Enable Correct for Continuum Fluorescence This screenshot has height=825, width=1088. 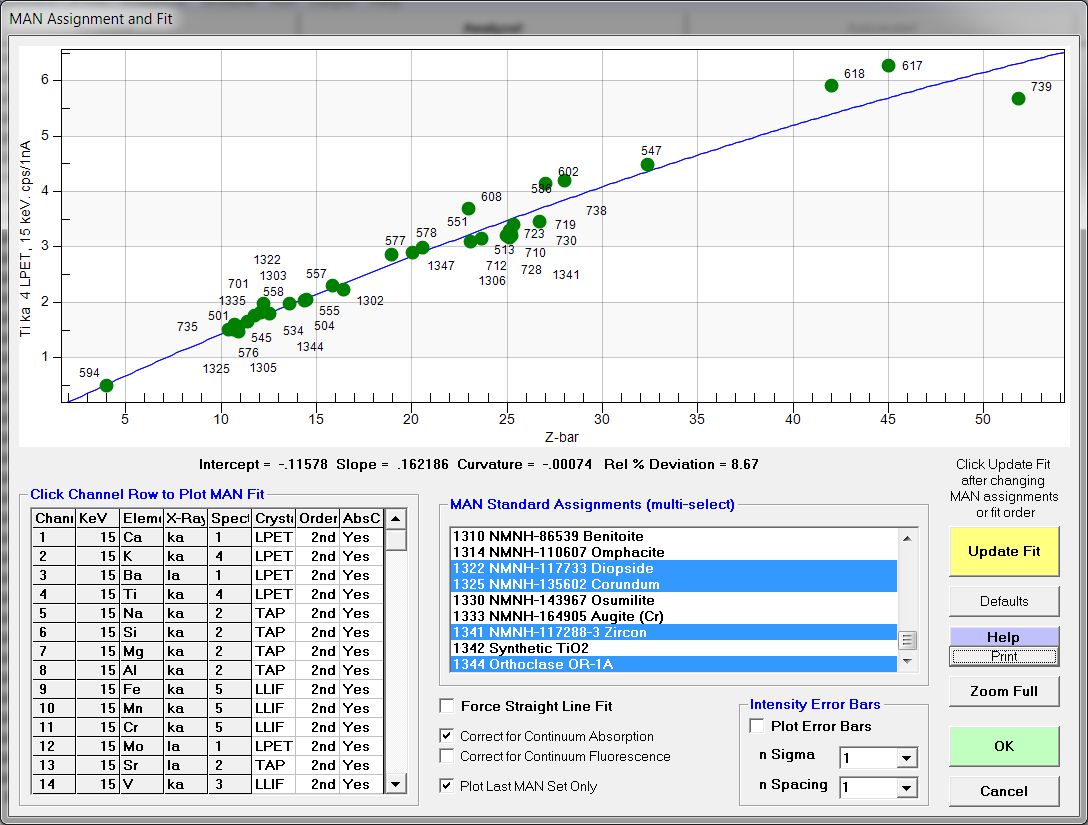(447, 756)
